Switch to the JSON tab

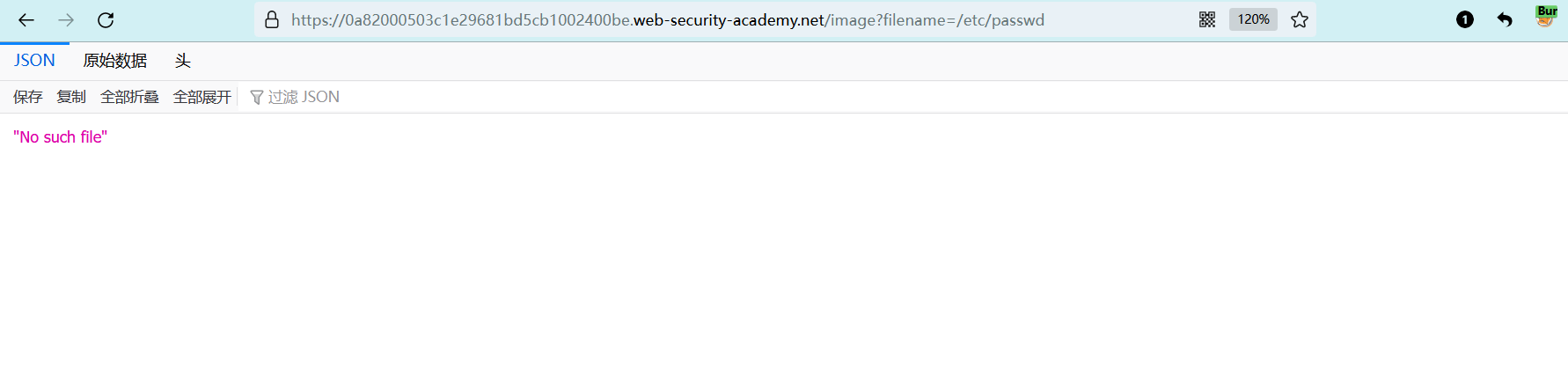click(x=34, y=61)
